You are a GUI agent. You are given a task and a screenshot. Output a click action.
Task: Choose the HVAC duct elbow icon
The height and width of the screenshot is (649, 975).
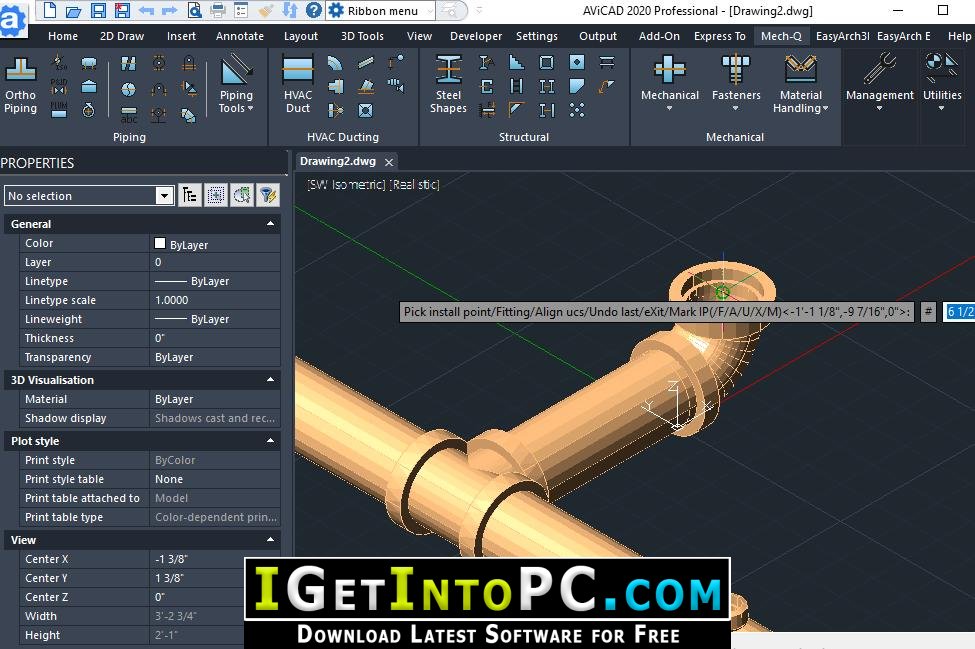335,63
